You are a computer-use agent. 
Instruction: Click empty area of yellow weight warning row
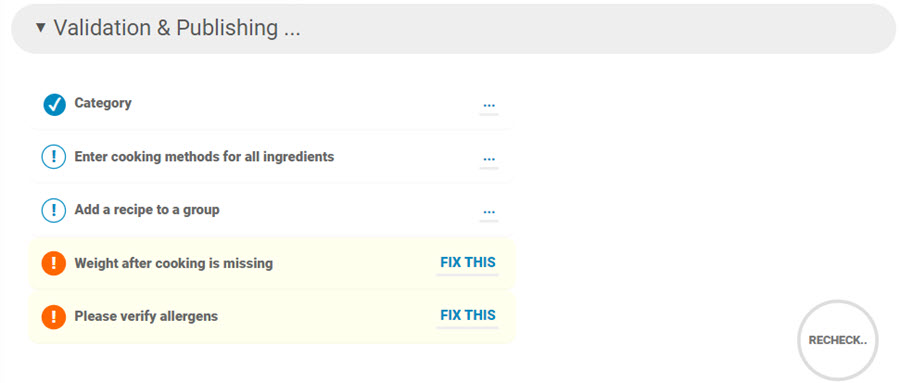pyautogui.click(x=353, y=264)
